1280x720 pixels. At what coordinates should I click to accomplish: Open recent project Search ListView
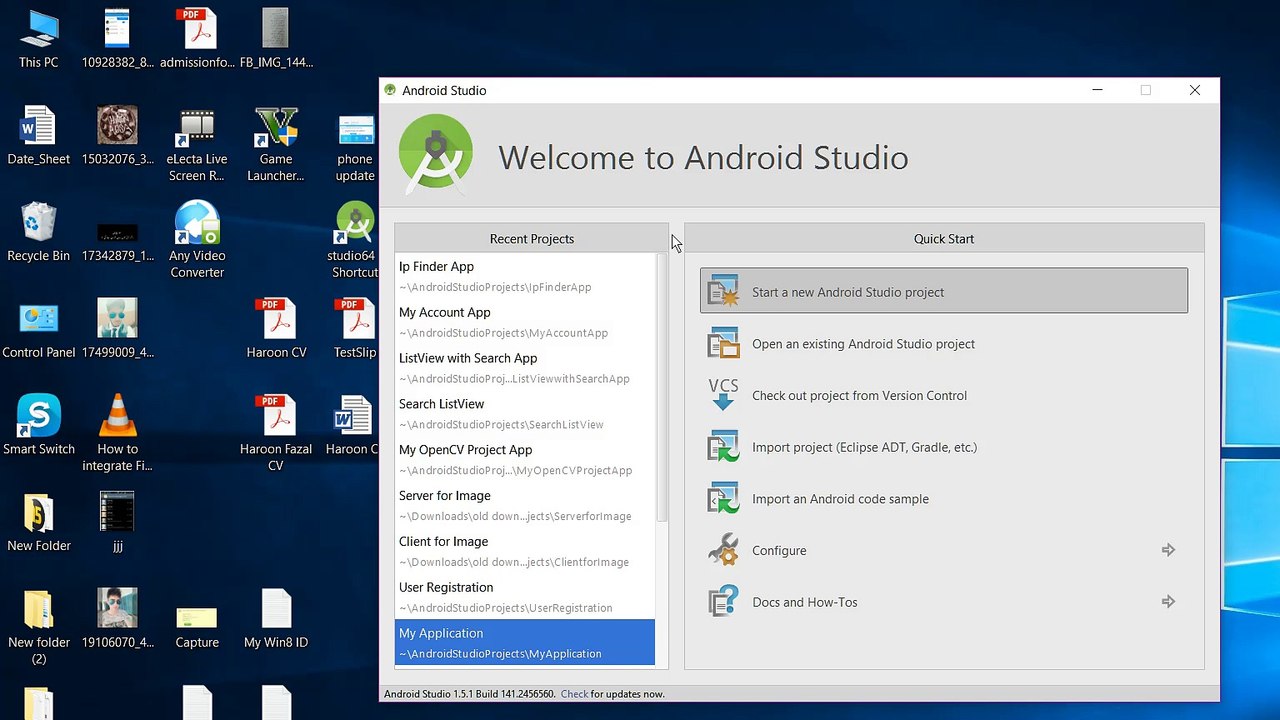click(x=525, y=414)
